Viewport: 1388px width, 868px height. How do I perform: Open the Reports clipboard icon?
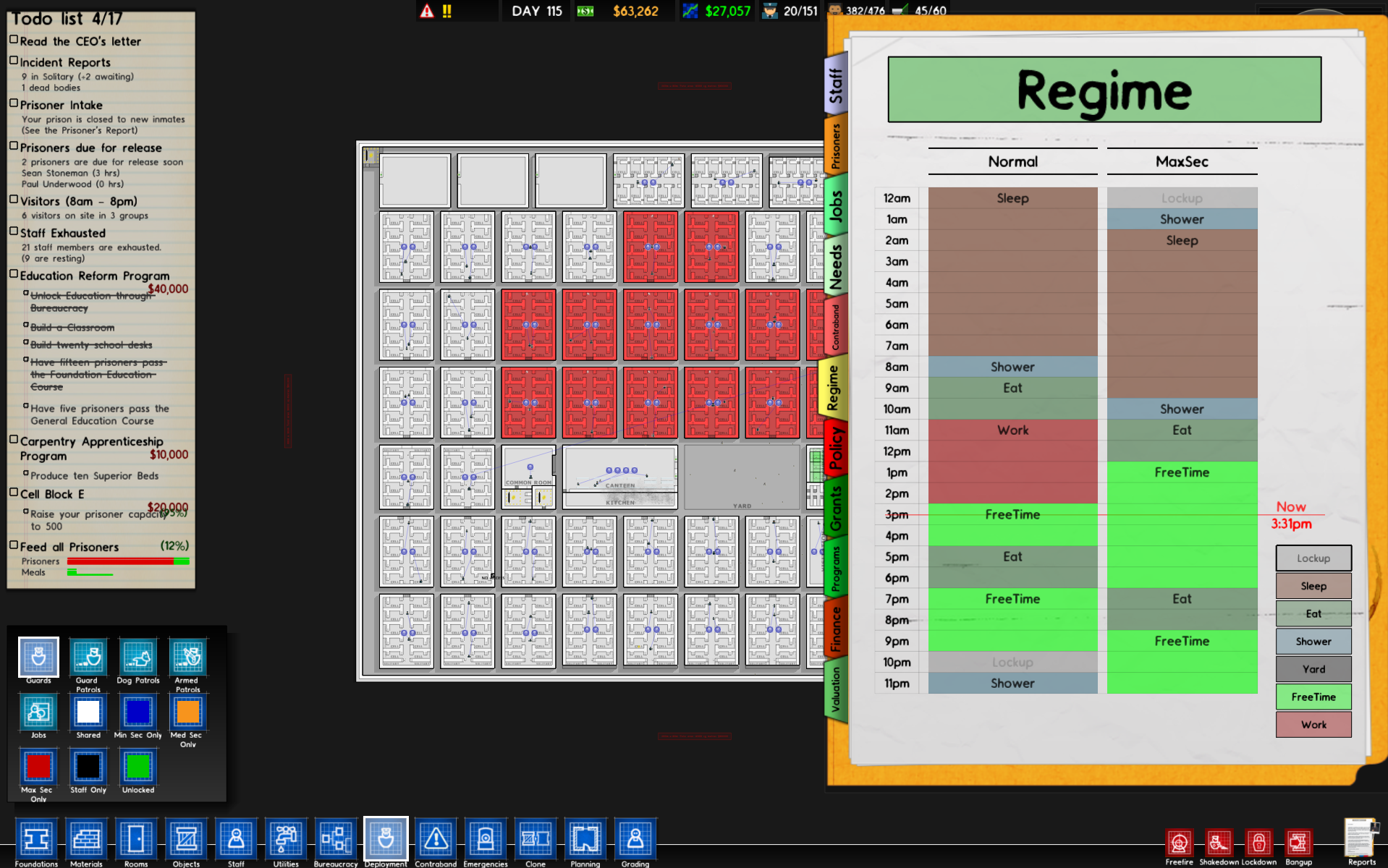click(1361, 839)
